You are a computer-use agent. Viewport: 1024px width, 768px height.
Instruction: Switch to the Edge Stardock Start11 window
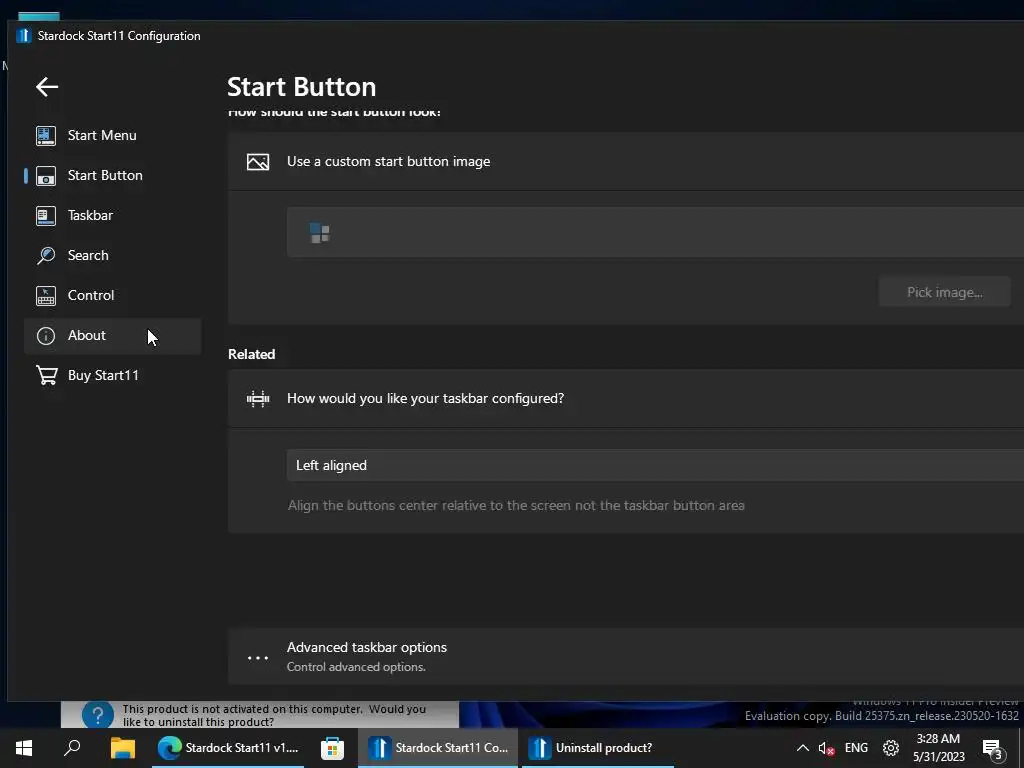(229, 748)
